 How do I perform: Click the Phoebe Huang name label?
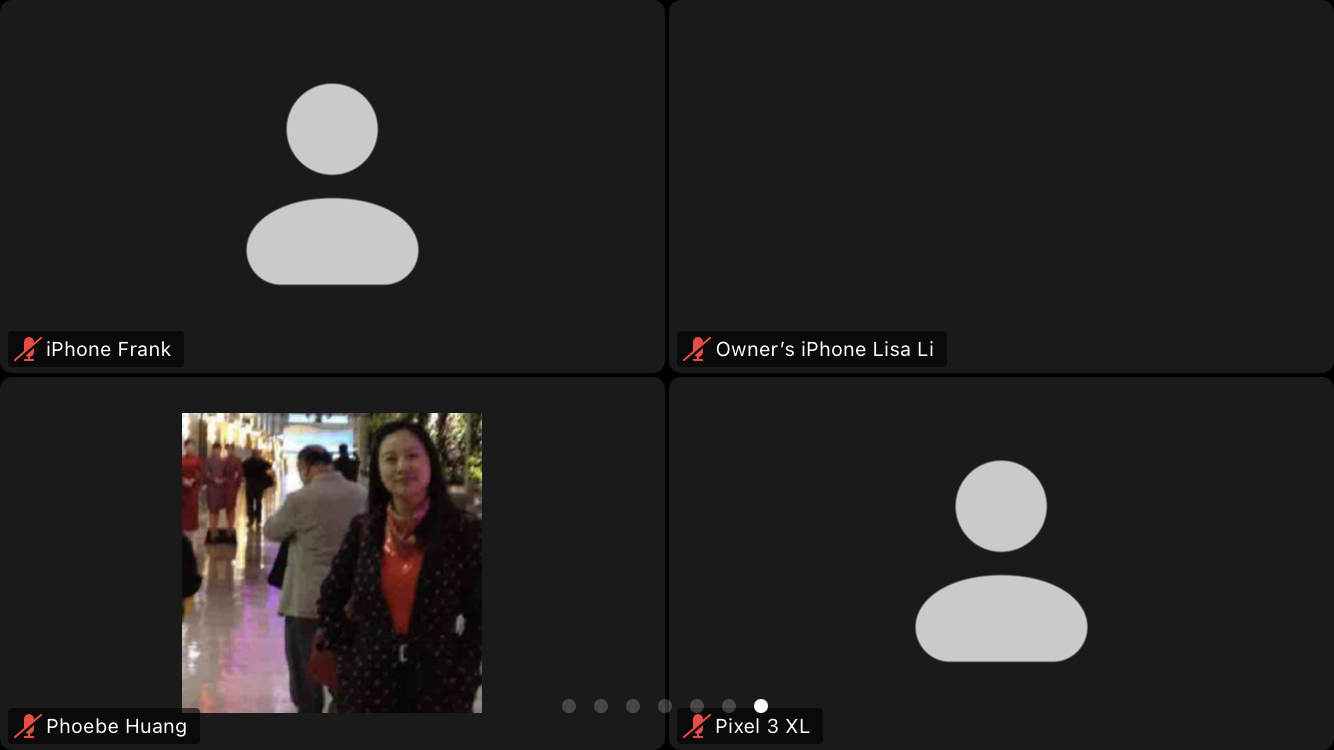(x=116, y=726)
